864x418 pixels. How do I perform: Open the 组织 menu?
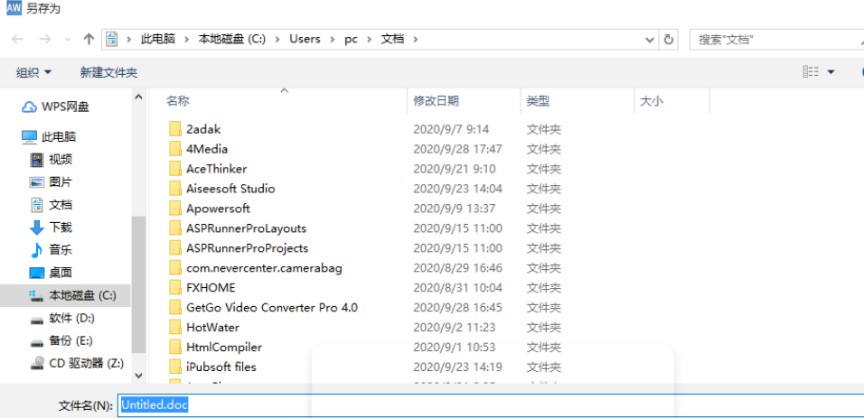click(34, 72)
